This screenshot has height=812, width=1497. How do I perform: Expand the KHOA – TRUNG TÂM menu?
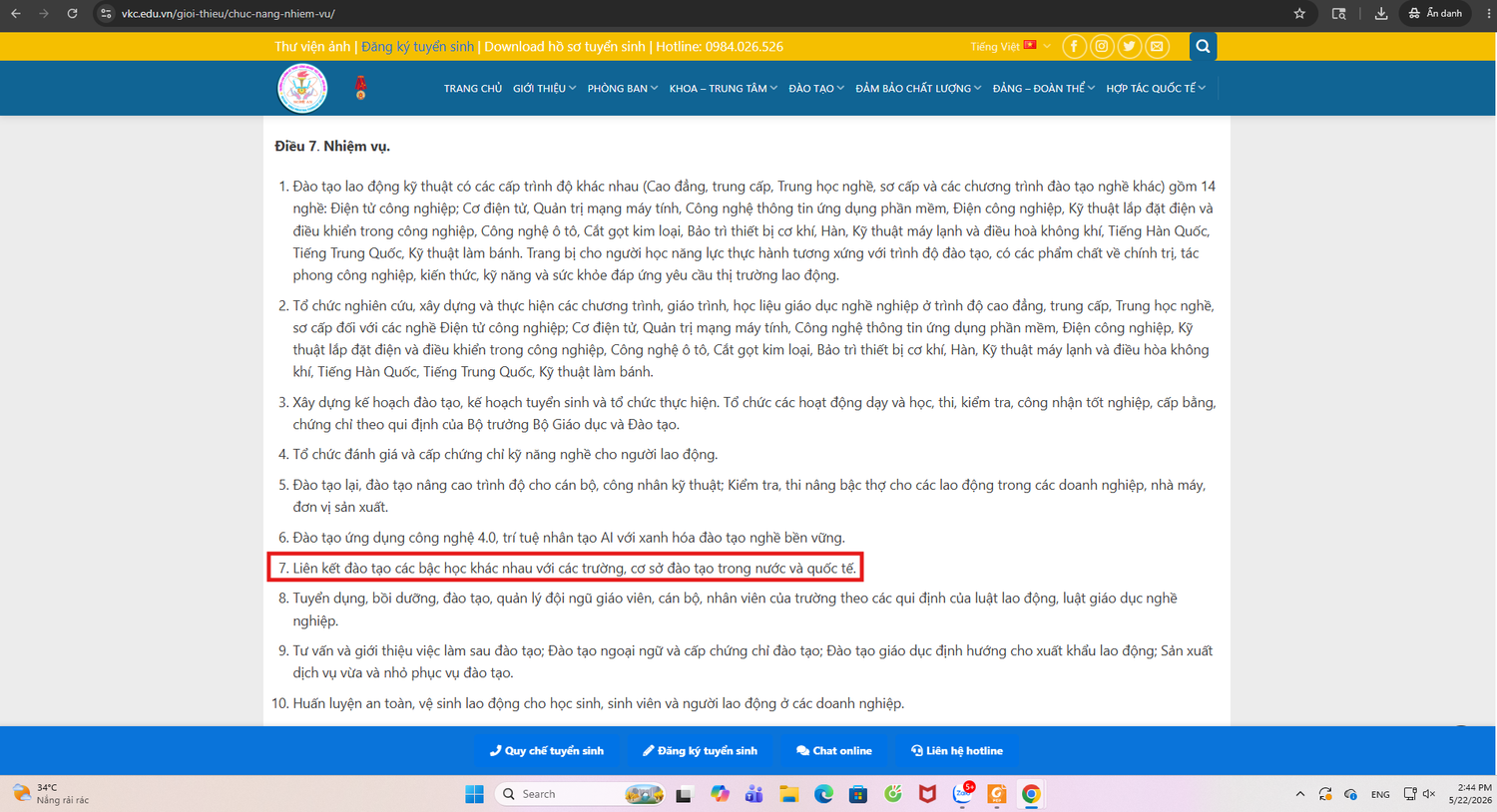click(x=724, y=89)
